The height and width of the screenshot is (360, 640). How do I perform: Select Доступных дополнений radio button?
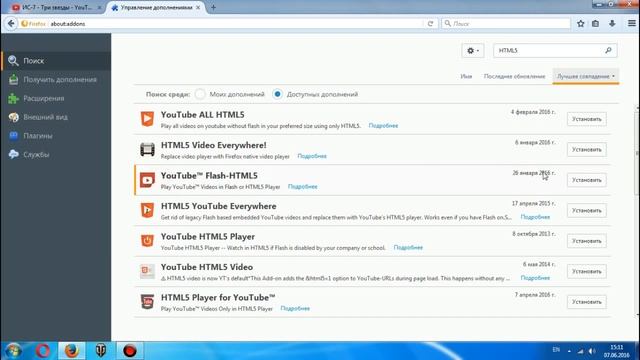pyautogui.click(x=278, y=94)
